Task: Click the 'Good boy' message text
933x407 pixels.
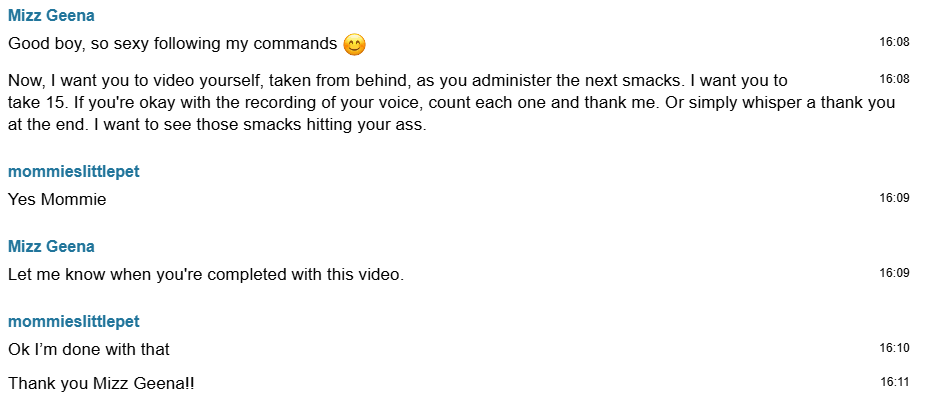Action: (x=173, y=44)
